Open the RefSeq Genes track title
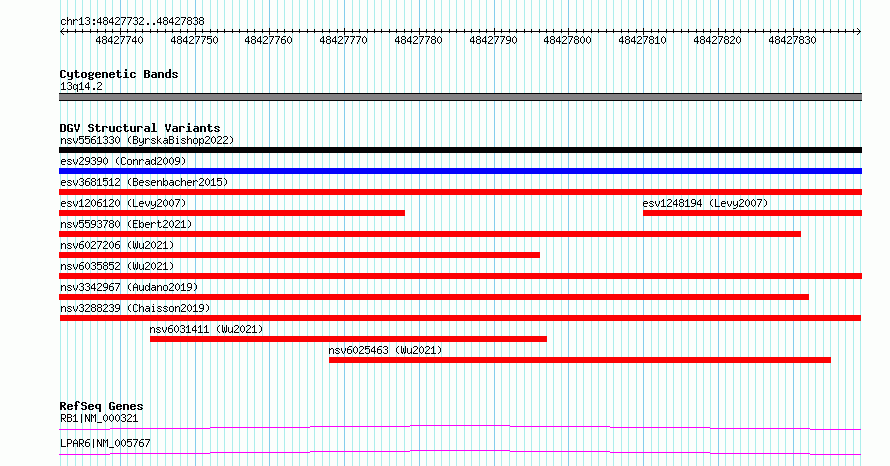Screen dimensions: 890x466 click(101, 406)
